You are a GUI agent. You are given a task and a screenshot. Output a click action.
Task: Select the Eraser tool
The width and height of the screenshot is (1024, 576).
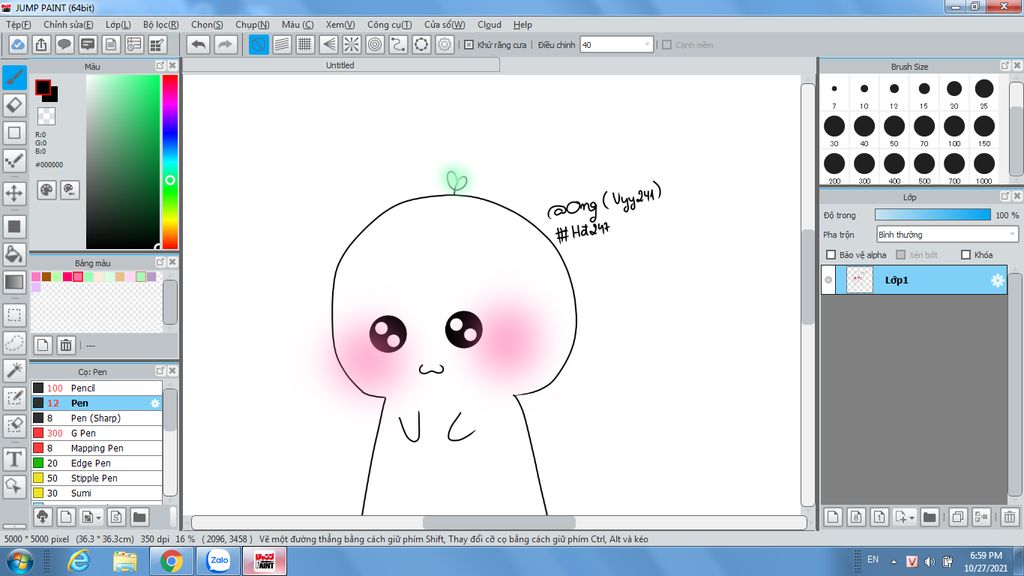coord(14,105)
